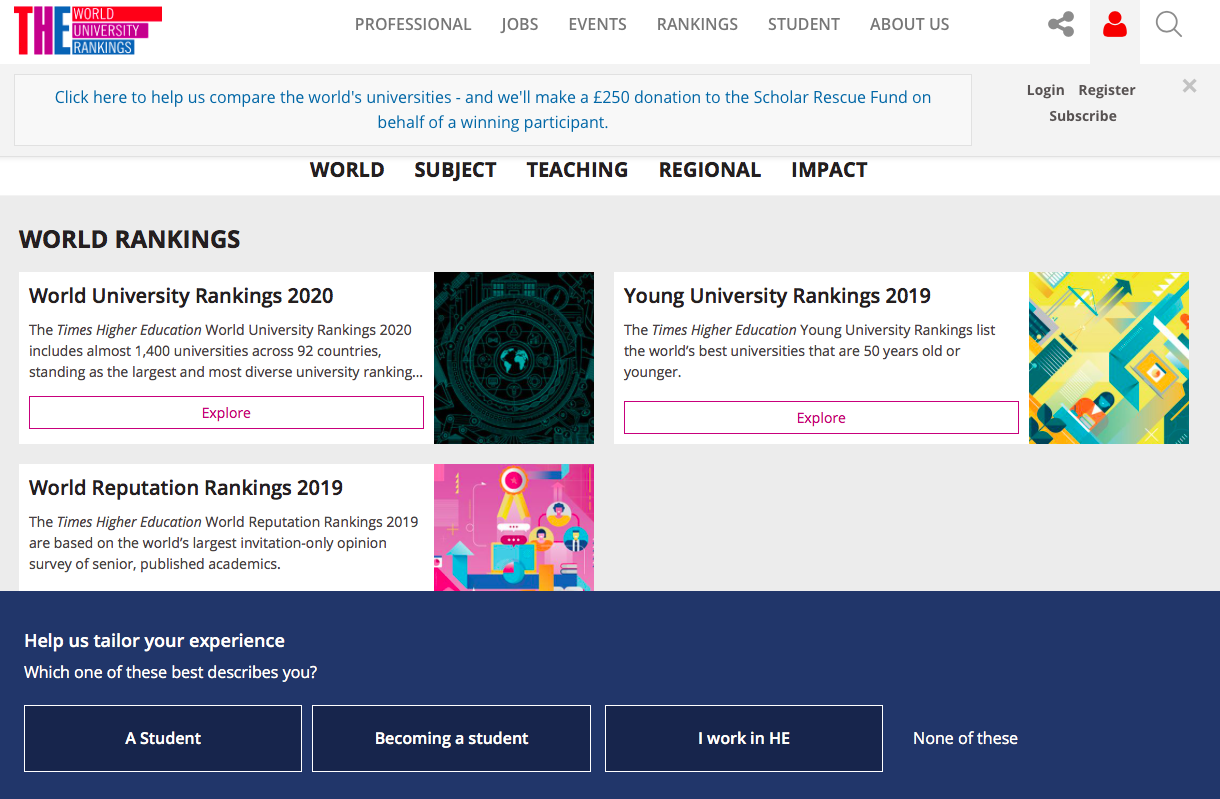Open the Scholar Rescue Fund donation link
The width and height of the screenshot is (1220, 799).
(493, 110)
